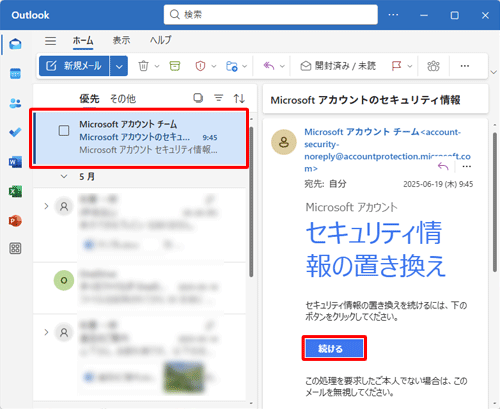Image resolution: width=500 pixels, height=409 pixels.
Task: Open the message list filter icon
Action: click(219, 98)
